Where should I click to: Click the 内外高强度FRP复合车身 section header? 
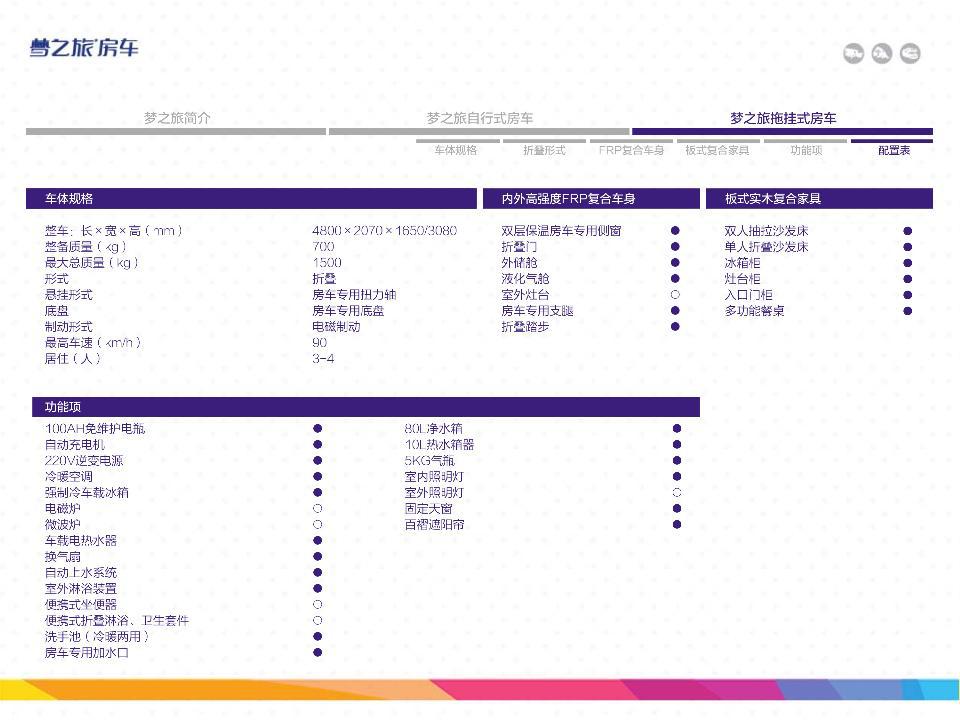coord(568,199)
